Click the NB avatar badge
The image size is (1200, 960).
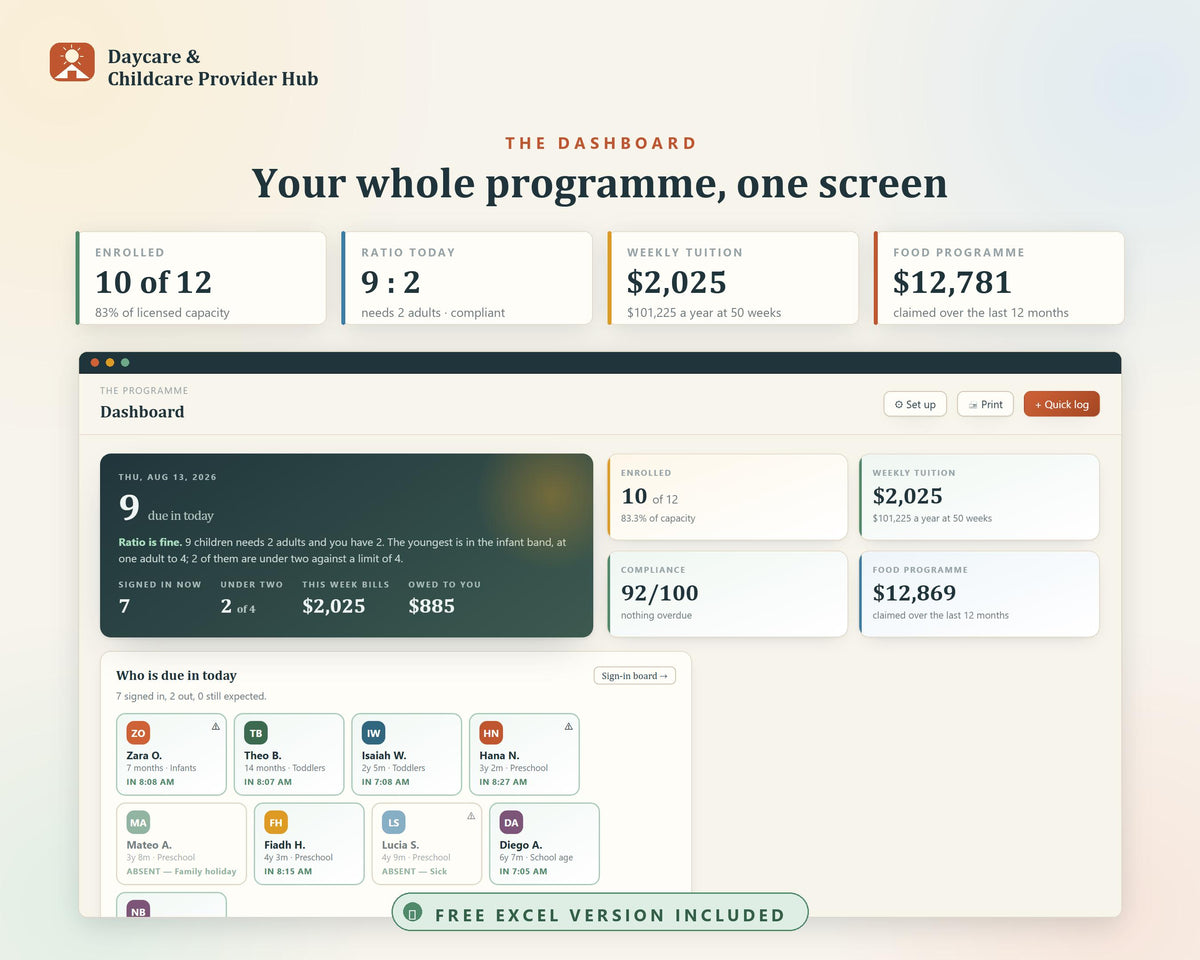[x=138, y=910]
